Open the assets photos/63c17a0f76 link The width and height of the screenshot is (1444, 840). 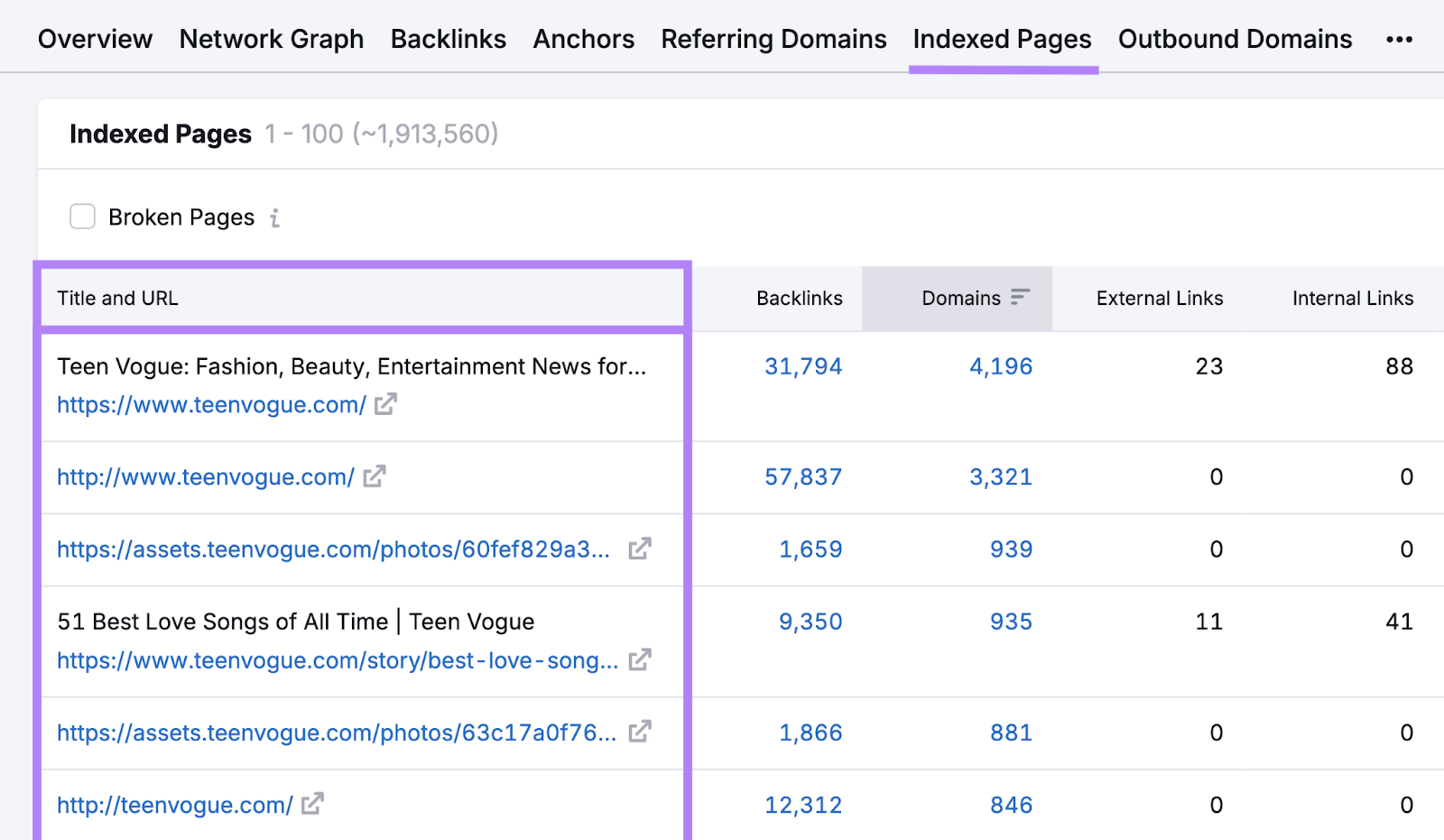click(x=337, y=733)
